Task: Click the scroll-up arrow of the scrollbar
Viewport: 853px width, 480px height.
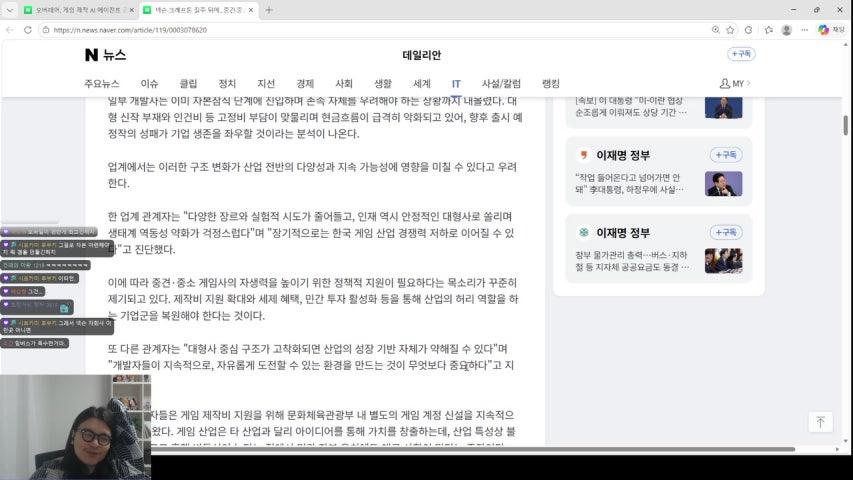Action: pos(845,45)
